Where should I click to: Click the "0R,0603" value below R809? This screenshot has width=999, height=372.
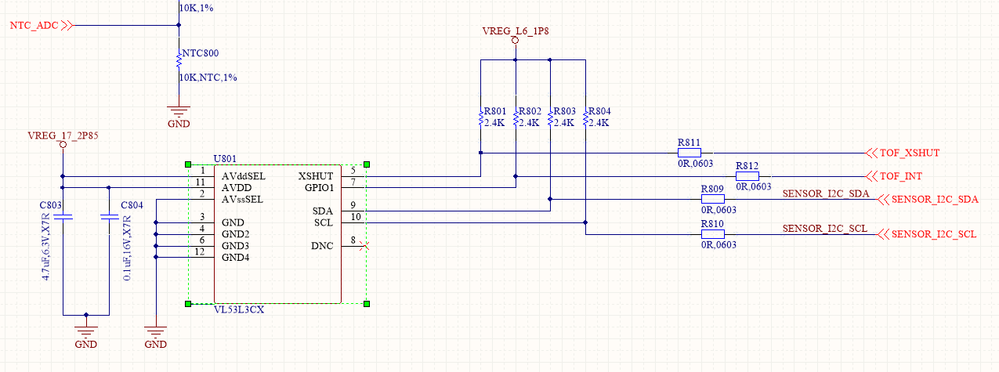coord(719,210)
